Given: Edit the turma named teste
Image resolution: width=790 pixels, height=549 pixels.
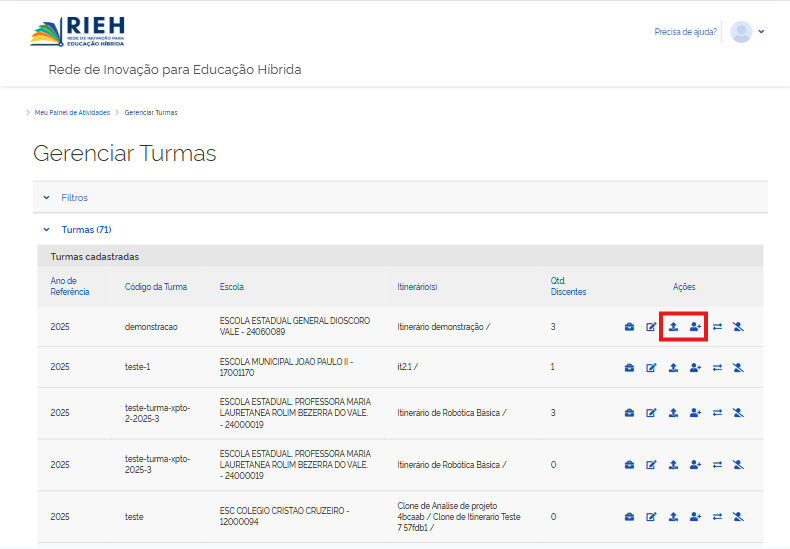Looking at the screenshot, I should pyautogui.click(x=651, y=517).
